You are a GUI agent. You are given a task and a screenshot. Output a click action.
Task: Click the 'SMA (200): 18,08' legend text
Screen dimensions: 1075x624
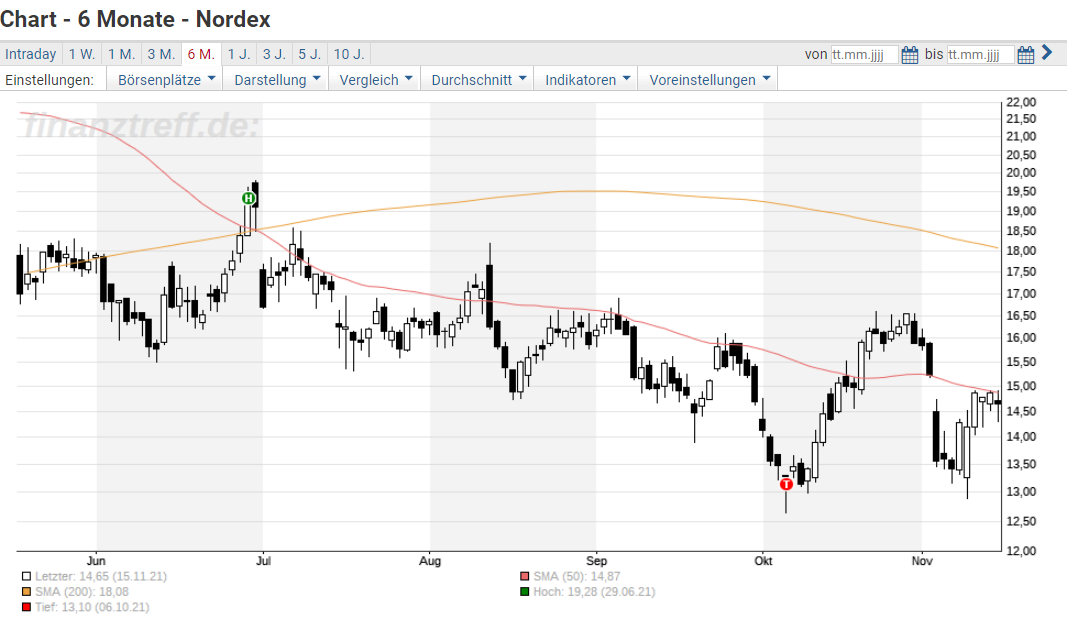82,592
